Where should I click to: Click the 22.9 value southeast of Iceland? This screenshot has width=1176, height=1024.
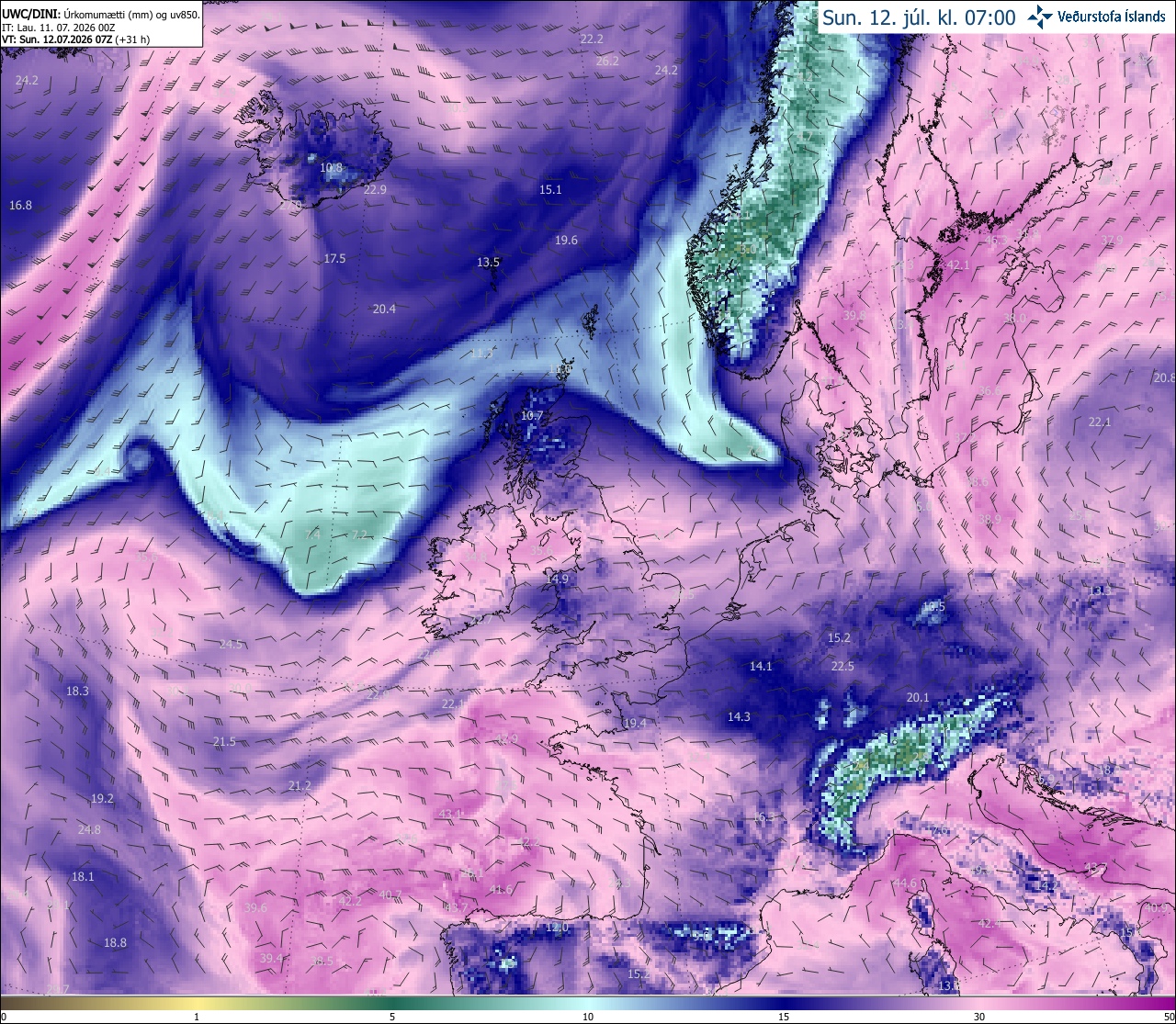(x=375, y=189)
